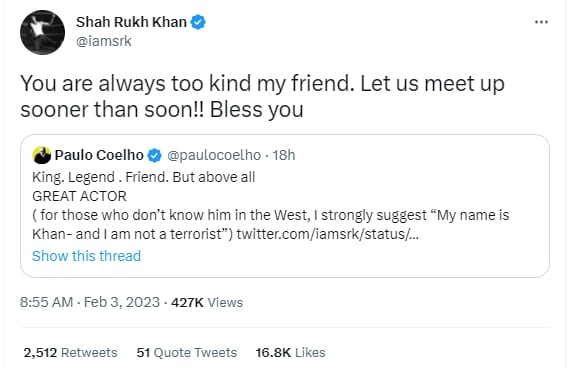Click Show this thread
Screen dimensions: 571x368
click(86, 256)
